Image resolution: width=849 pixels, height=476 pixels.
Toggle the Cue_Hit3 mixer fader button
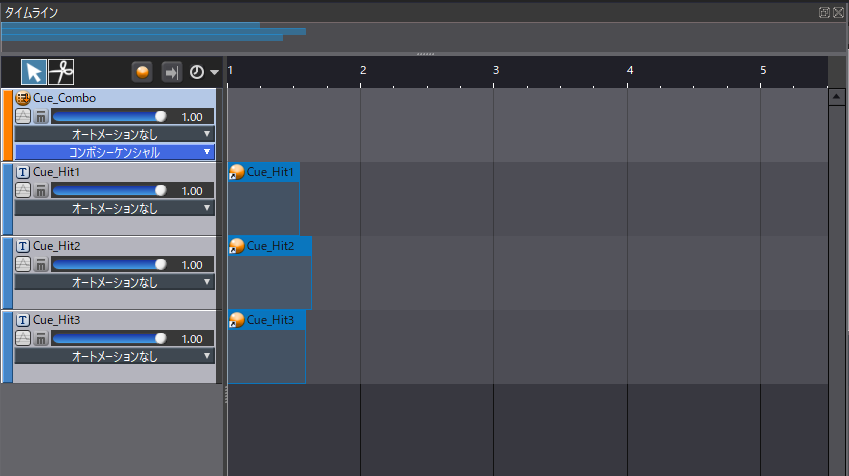[41, 338]
